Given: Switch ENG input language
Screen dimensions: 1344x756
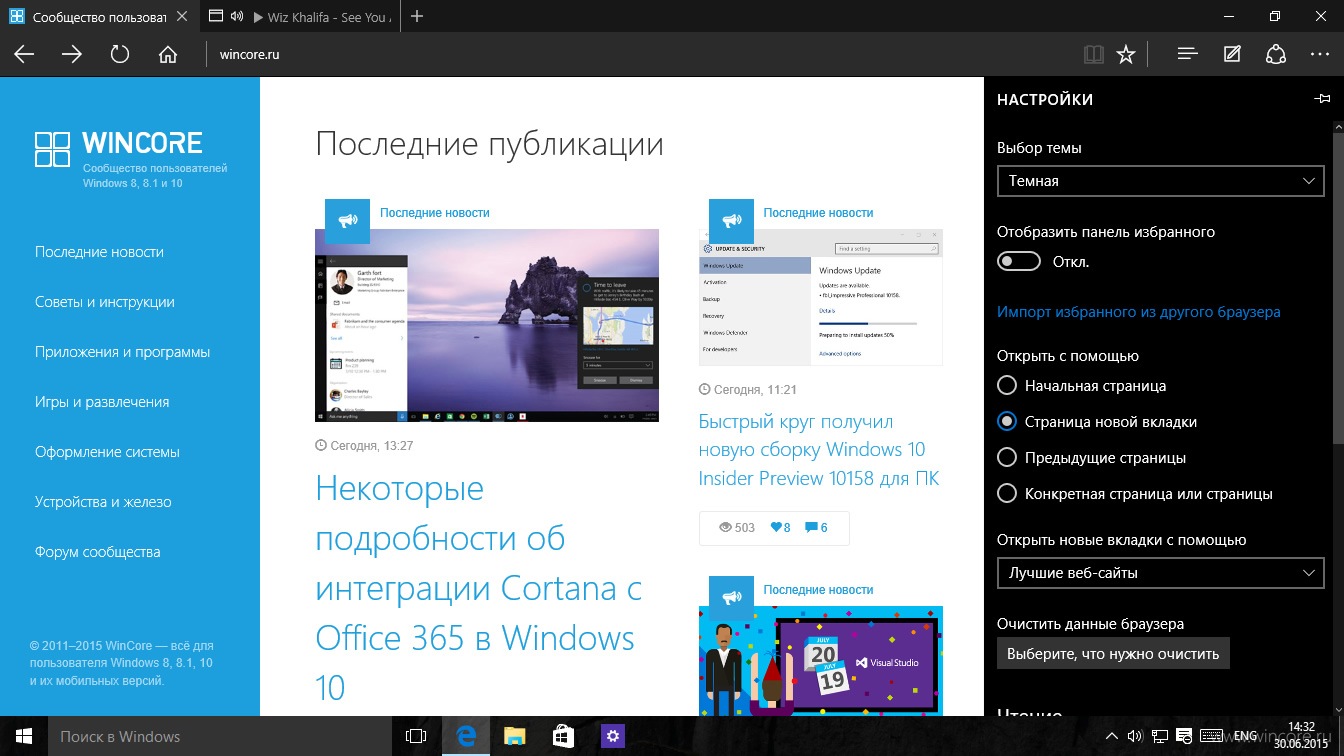Looking at the screenshot, I should pos(1245,737).
